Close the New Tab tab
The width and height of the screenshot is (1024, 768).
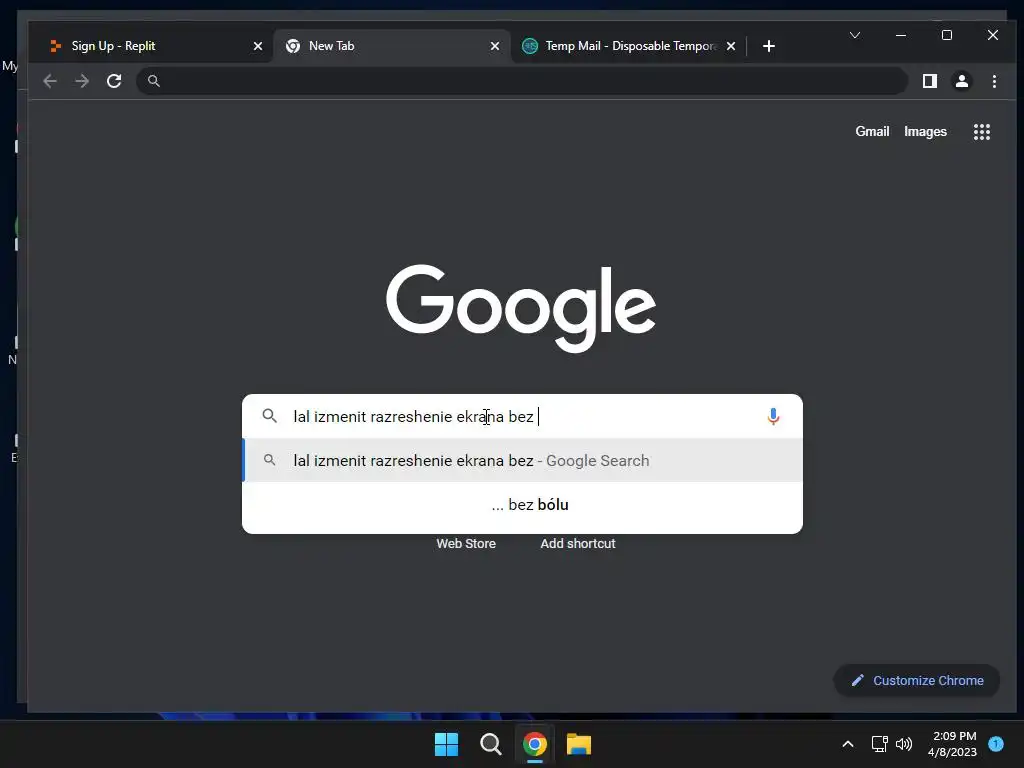(494, 46)
